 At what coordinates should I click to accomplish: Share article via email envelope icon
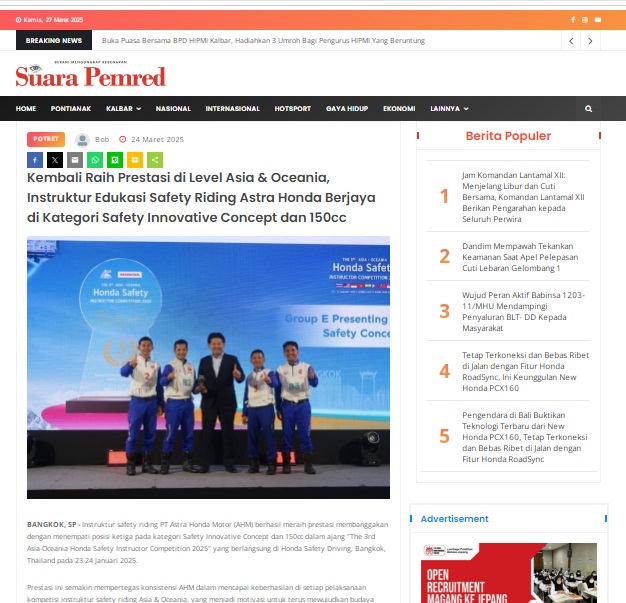[75, 160]
